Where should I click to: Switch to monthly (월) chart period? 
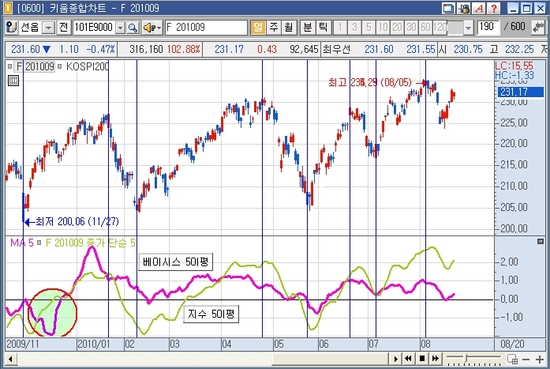click(x=288, y=27)
